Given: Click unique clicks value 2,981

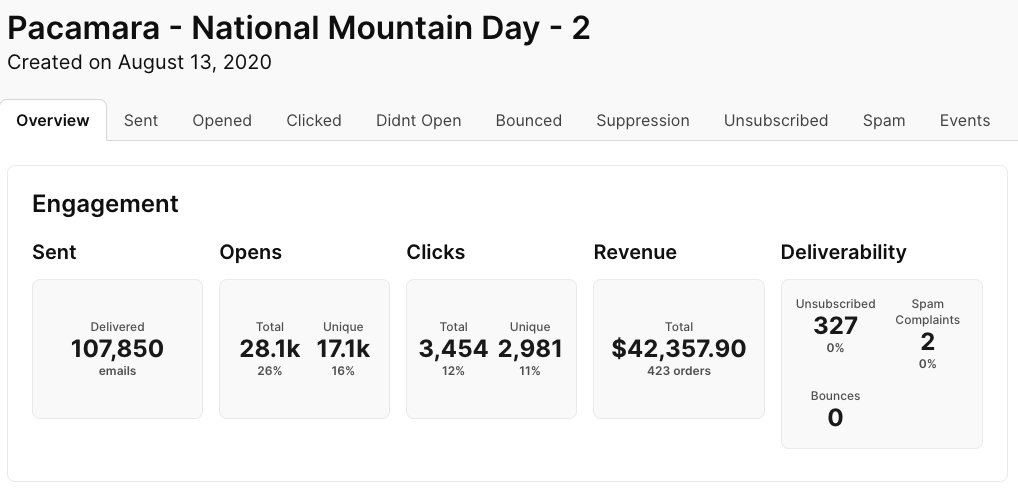Looking at the screenshot, I should (x=530, y=349).
